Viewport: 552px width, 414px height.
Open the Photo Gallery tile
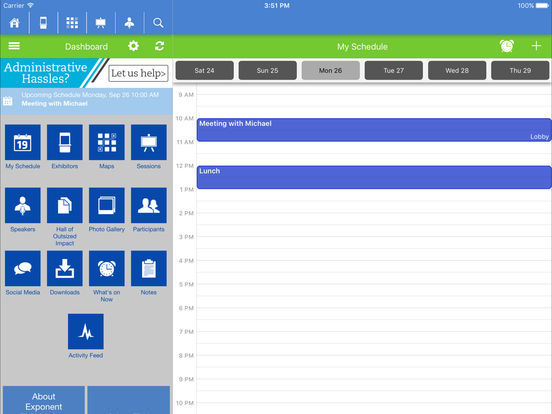click(x=107, y=206)
